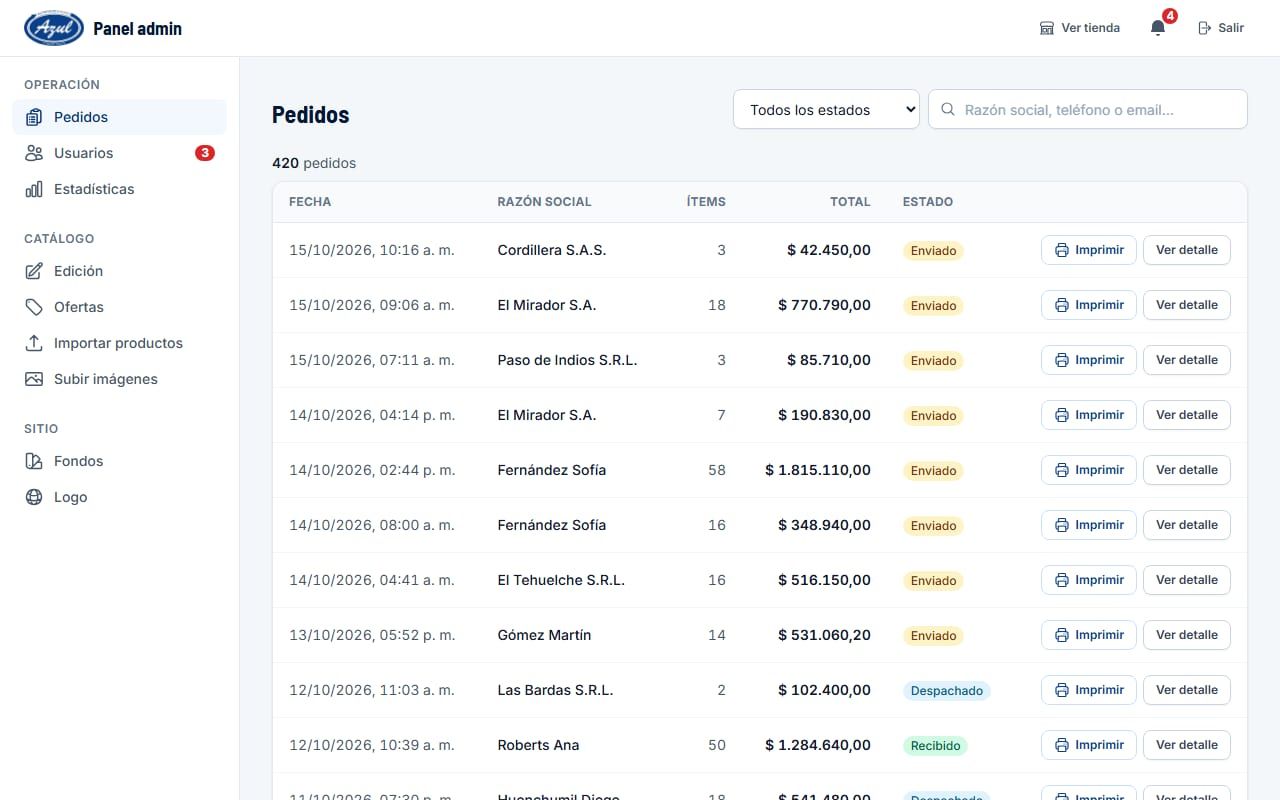Select Subir imágenes in the sidebar
Viewport: 1280px width, 800px height.
tap(120, 379)
